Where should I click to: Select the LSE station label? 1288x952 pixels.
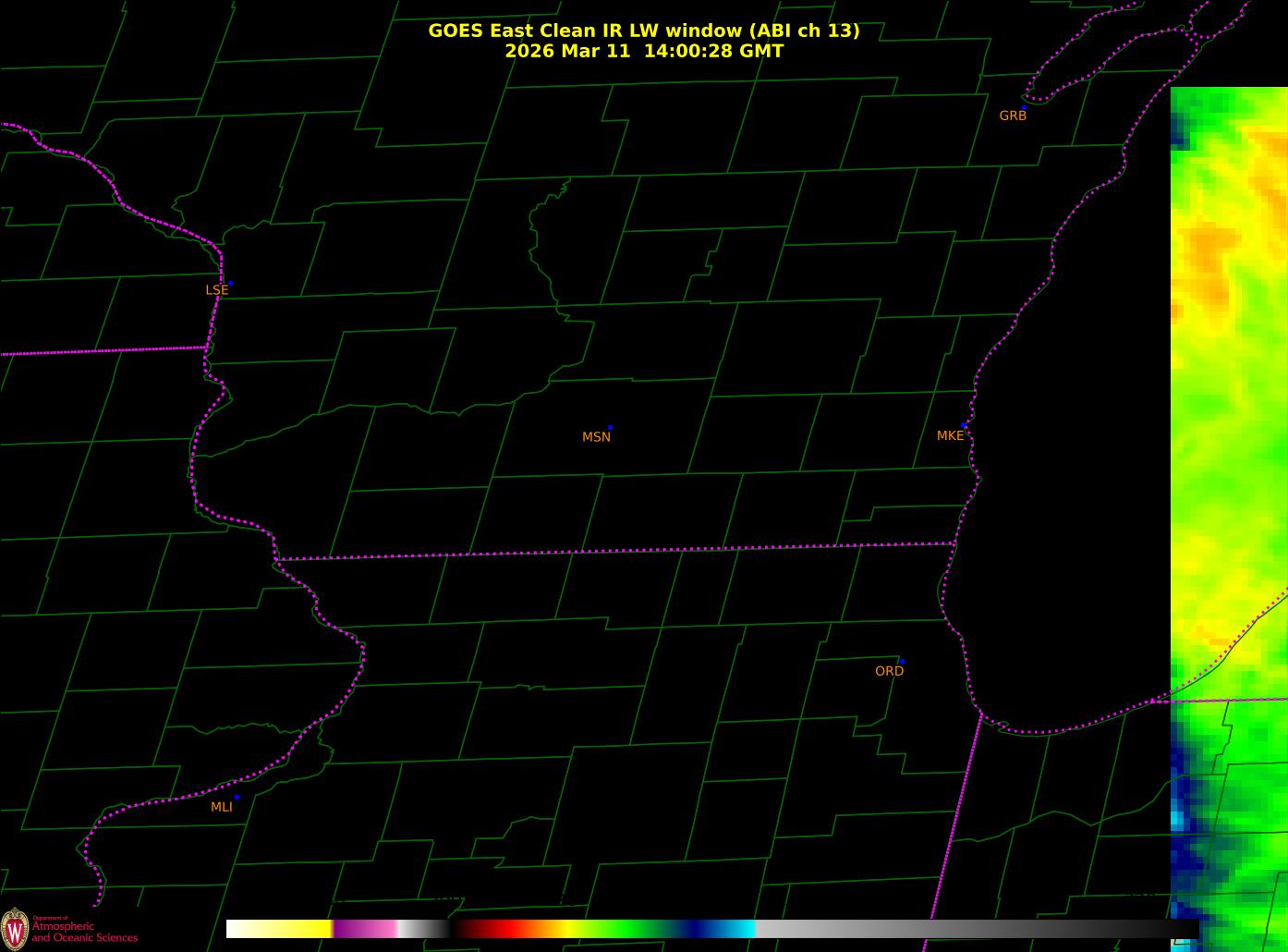(x=216, y=290)
